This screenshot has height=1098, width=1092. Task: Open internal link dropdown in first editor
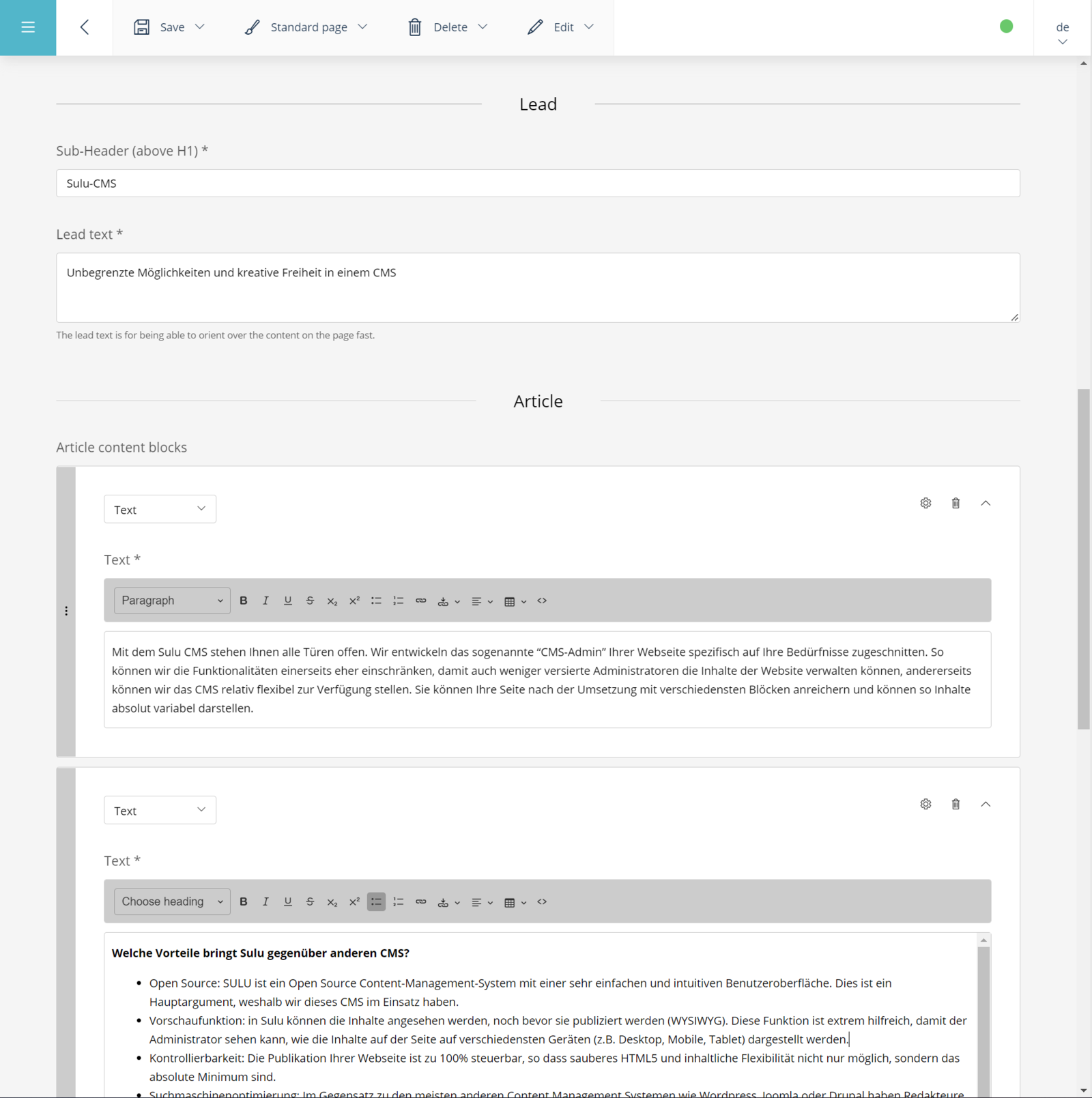[x=448, y=601]
